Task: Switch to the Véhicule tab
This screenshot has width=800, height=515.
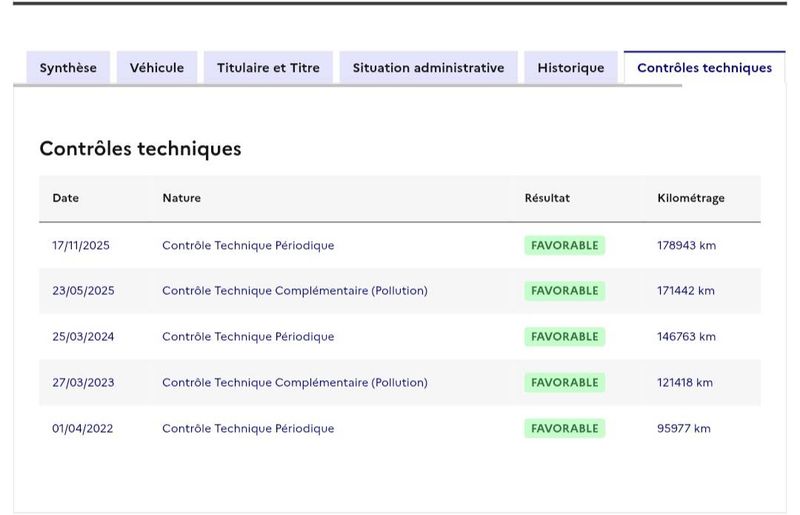Action: [x=157, y=67]
